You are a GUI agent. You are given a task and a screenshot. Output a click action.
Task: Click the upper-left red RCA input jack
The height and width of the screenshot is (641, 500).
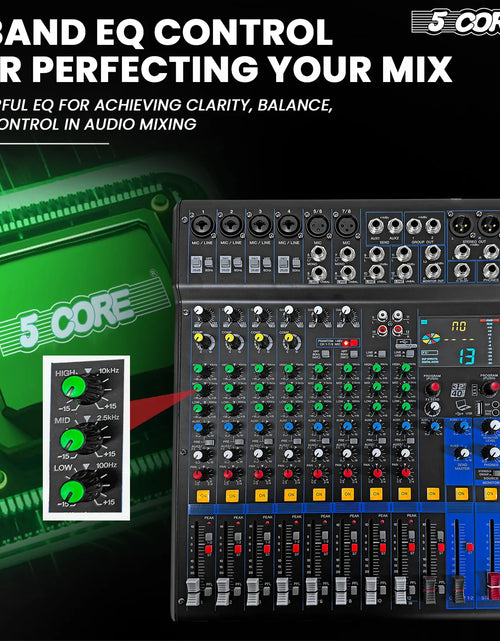[382, 329]
